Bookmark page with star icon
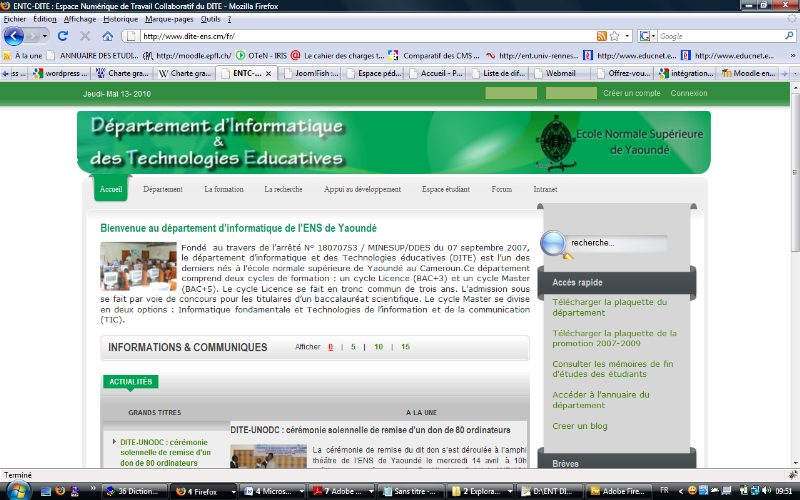 tap(614, 36)
